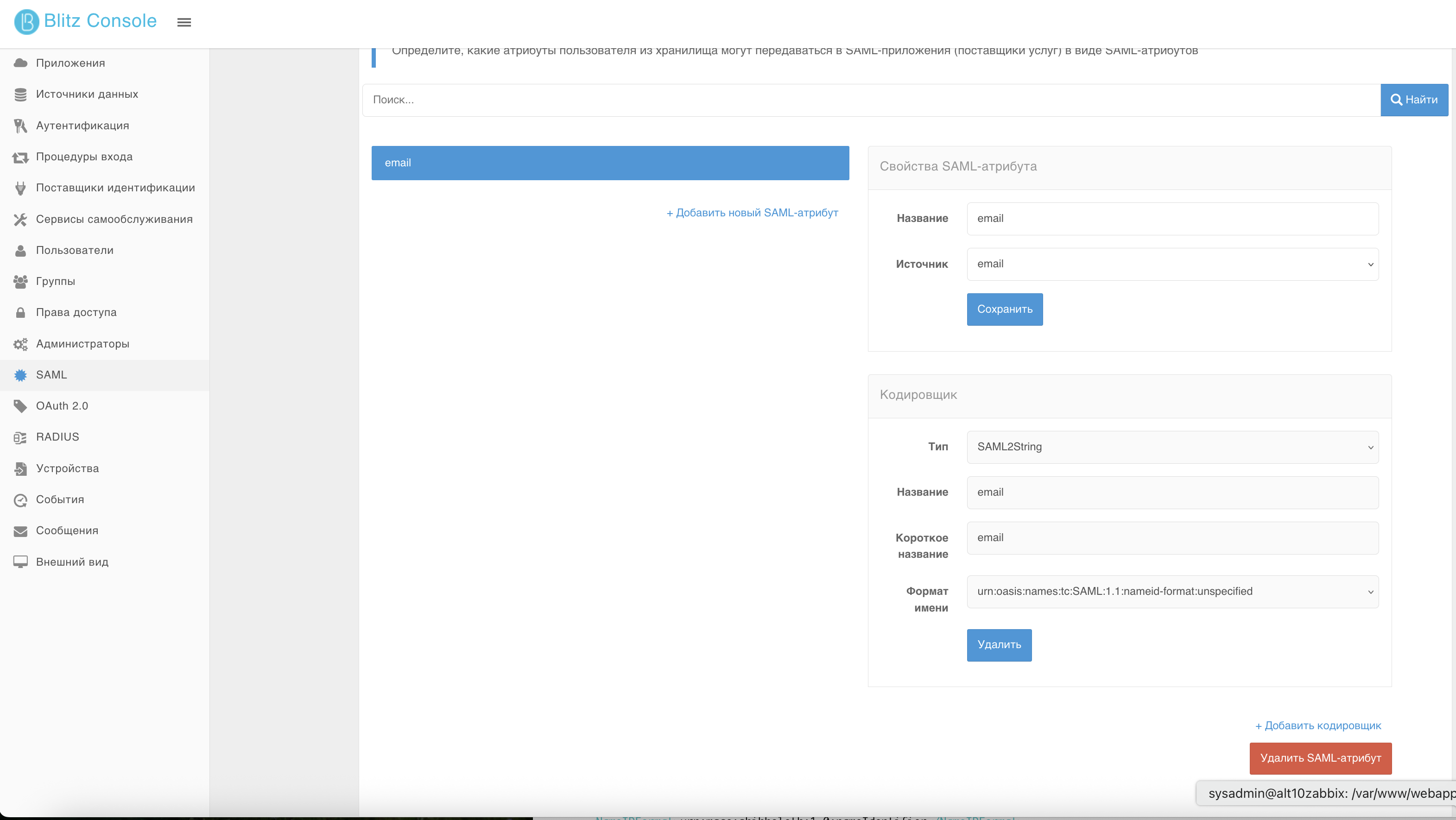Open the Тип SAML2String dropdown
Image resolution: width=1456 pixels, height=820 pixels.
[x=1172, y=447]
